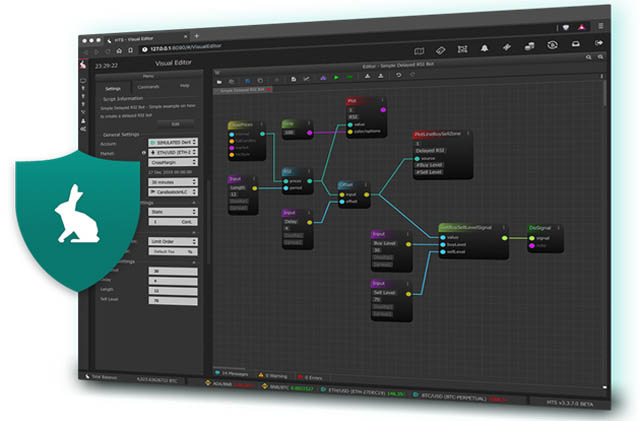Screen dimensions: 640x421
Task: Open the crossed tools icon in left sidebar
Action: [83, 112]
